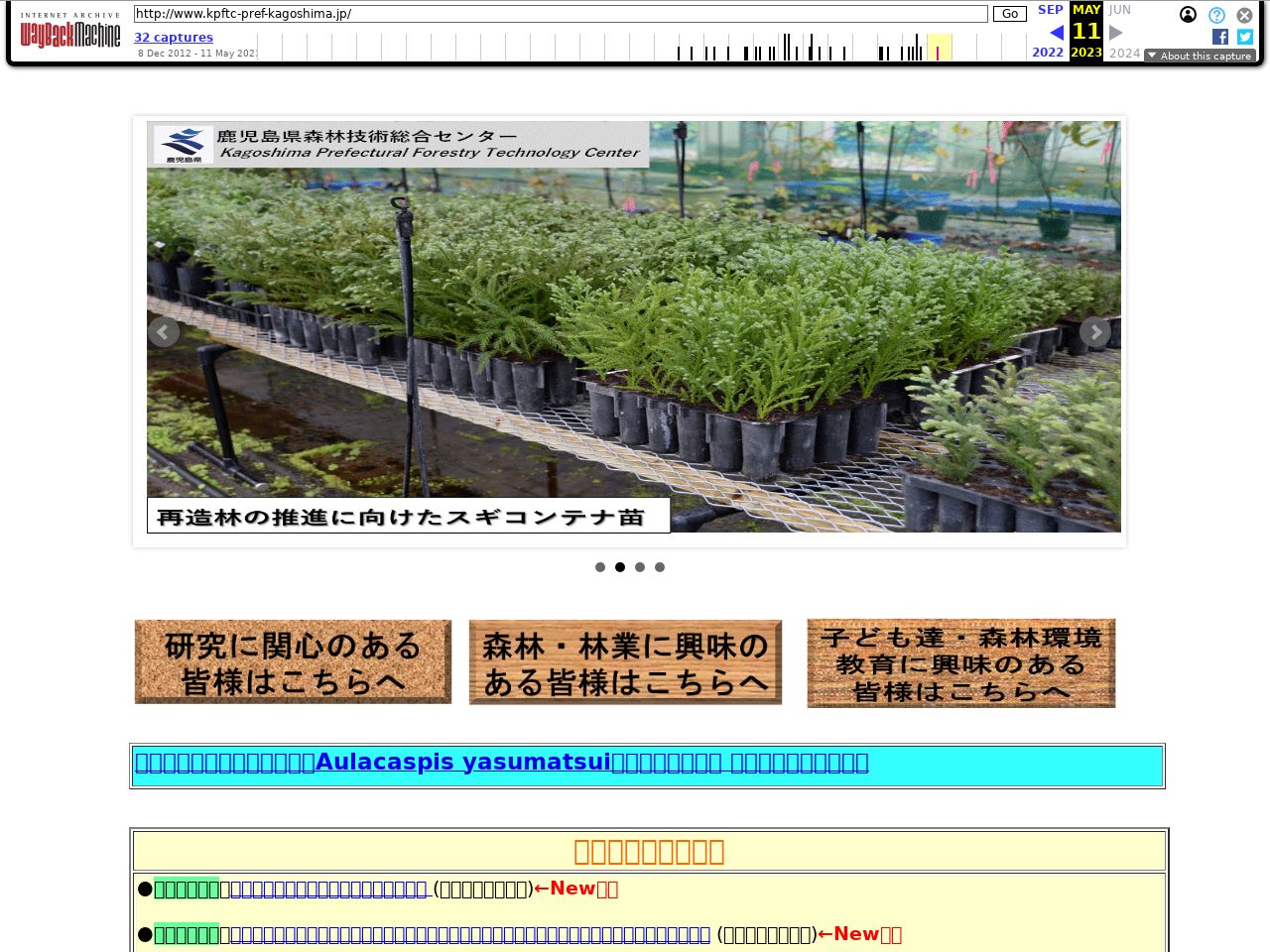1270x952 pixels.
Task: Share capture on Facebook
Action: [1219, 37]
